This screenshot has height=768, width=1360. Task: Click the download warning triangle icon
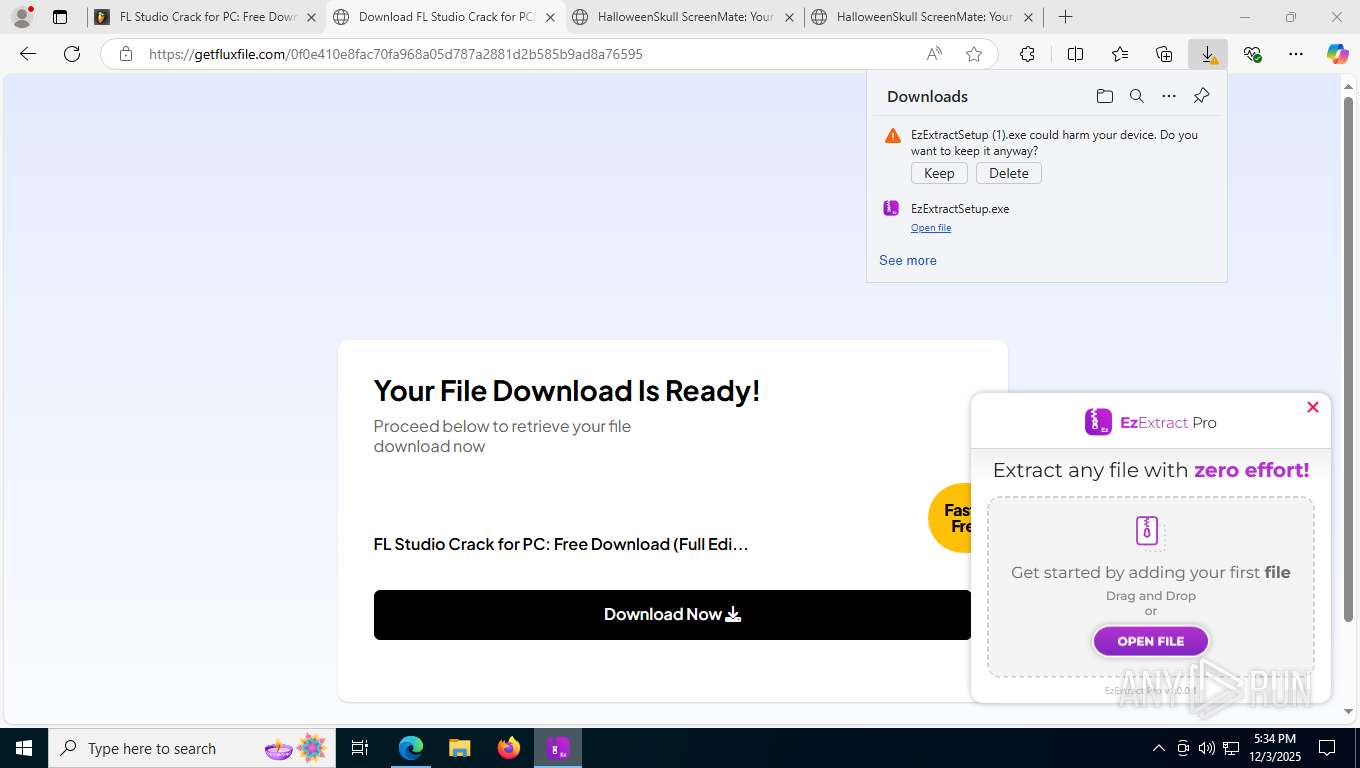pos(893,136)
